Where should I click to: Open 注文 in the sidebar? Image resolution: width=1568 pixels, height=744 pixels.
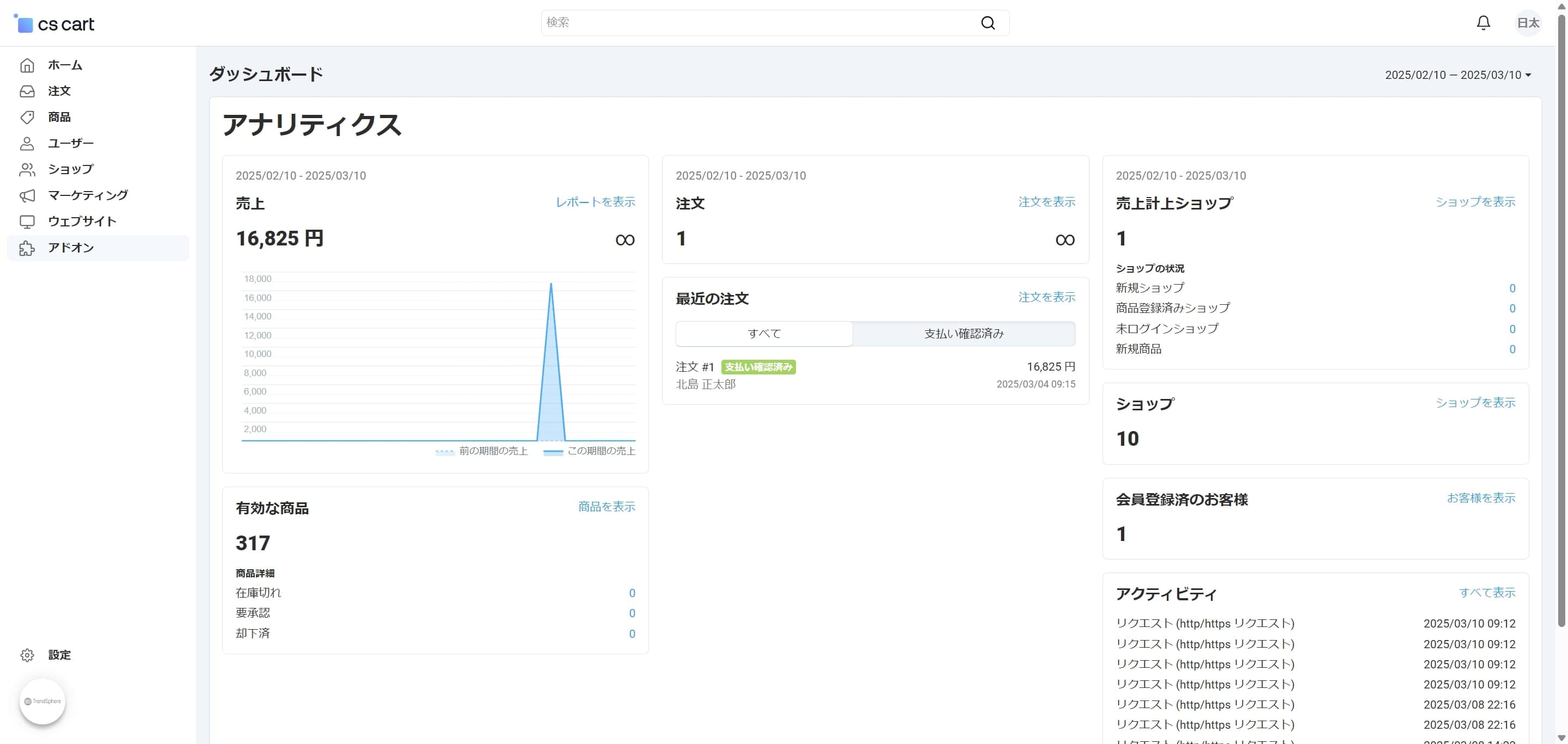[97, 91]
